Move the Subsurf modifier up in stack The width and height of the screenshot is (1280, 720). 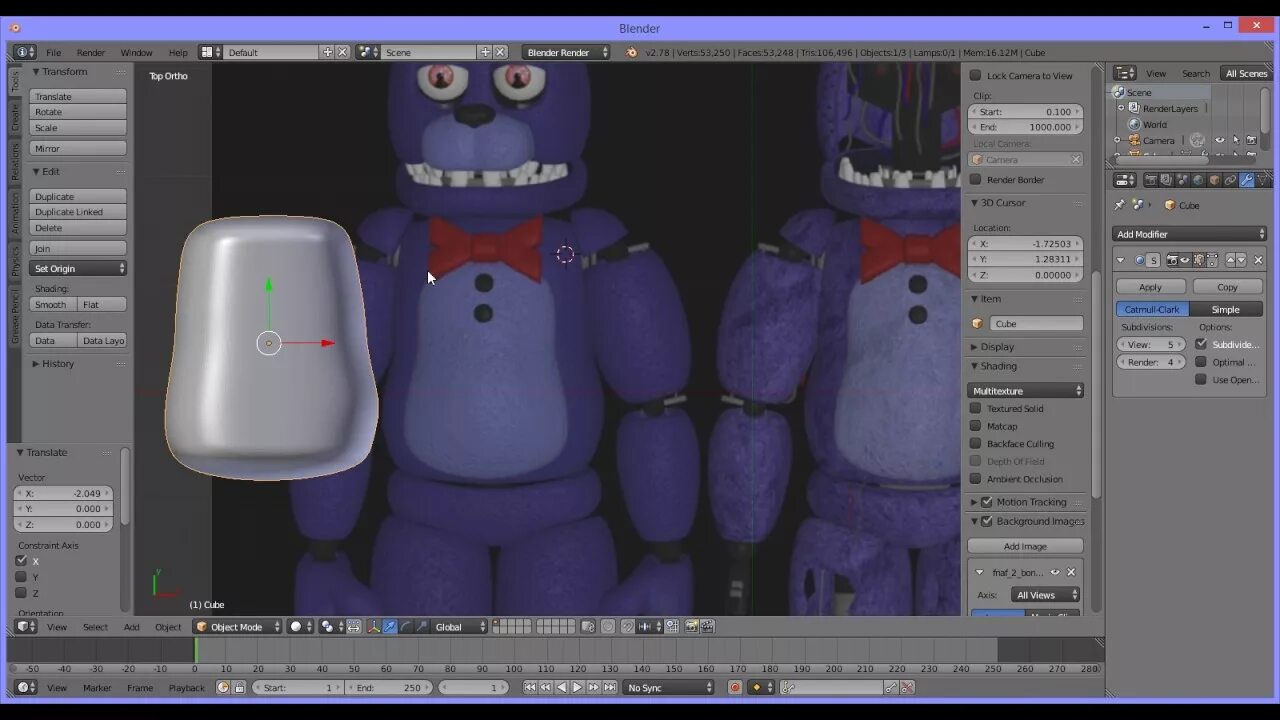click(1231, 260)
